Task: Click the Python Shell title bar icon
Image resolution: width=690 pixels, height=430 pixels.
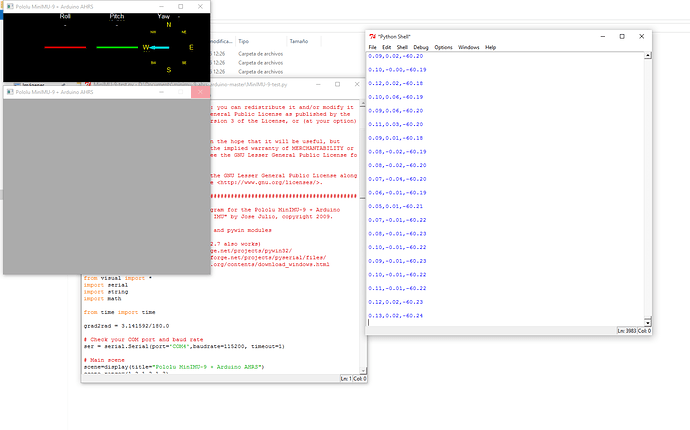Action: click(x=373, y=36)
